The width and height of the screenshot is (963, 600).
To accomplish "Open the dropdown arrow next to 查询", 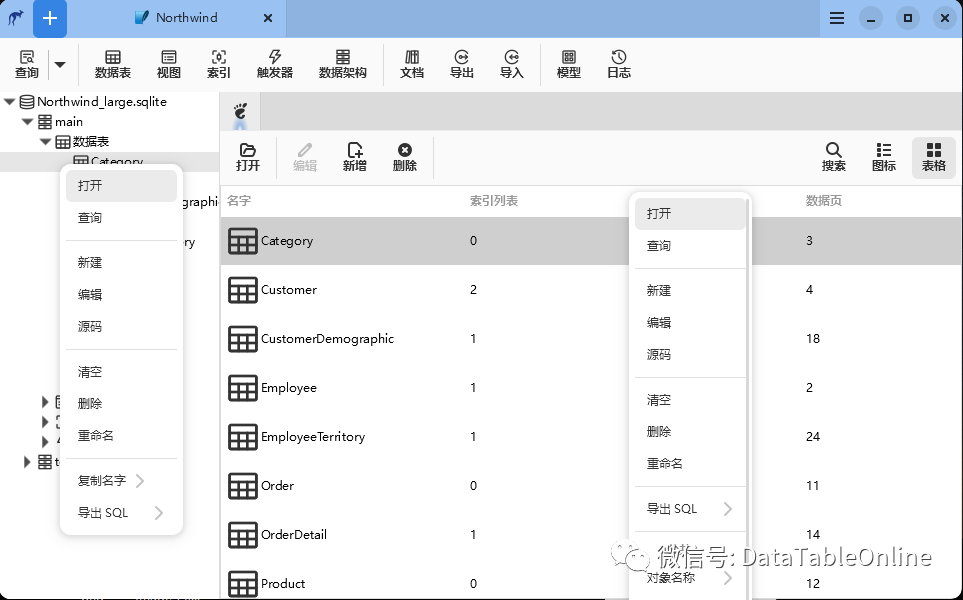I will (x=60, y=64).
